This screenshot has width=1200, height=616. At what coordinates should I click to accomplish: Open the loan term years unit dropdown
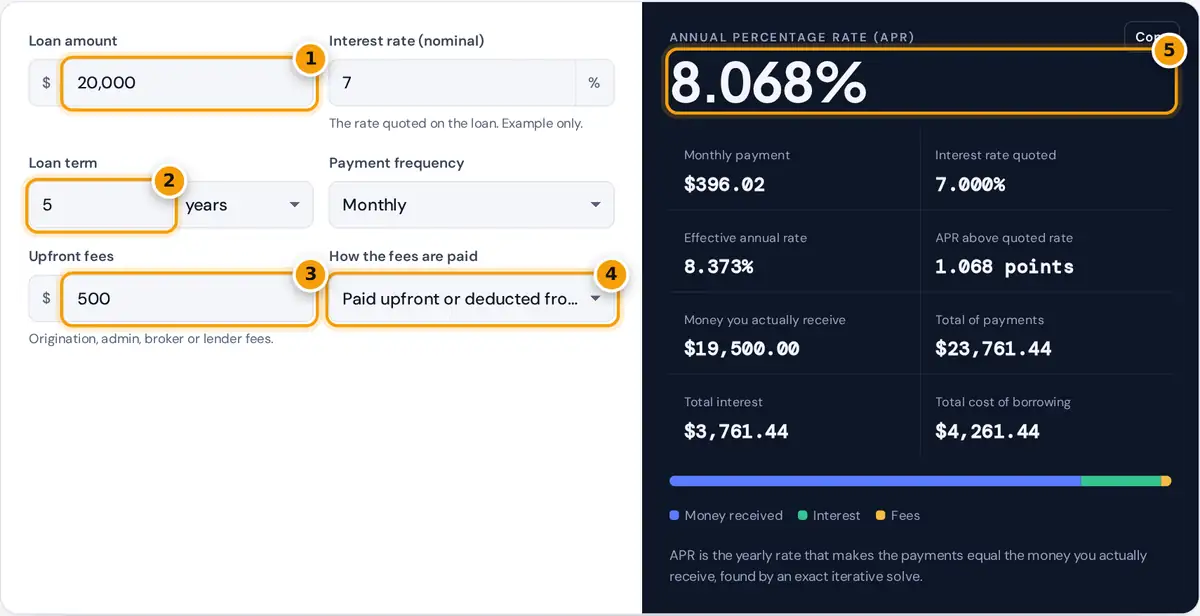tap(244, 205)
